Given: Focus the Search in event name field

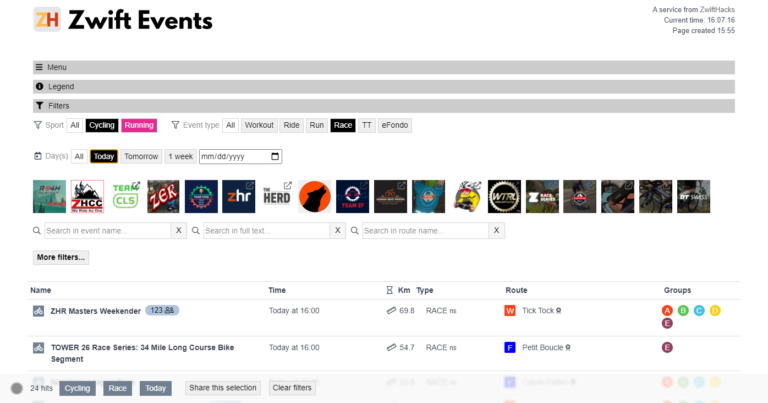Looking at the screenshot, I should coord(107,231).
